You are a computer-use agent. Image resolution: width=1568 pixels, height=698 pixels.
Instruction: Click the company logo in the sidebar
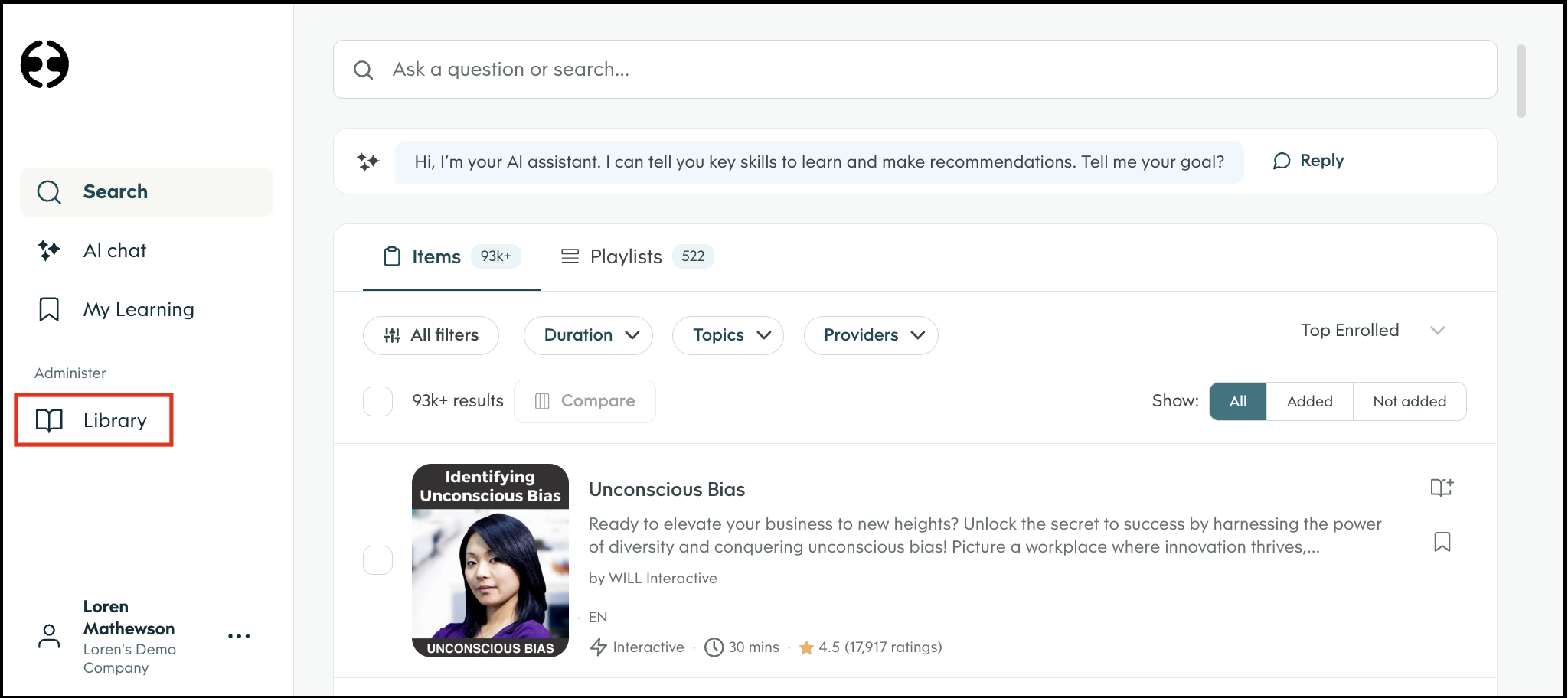(44, 64)
